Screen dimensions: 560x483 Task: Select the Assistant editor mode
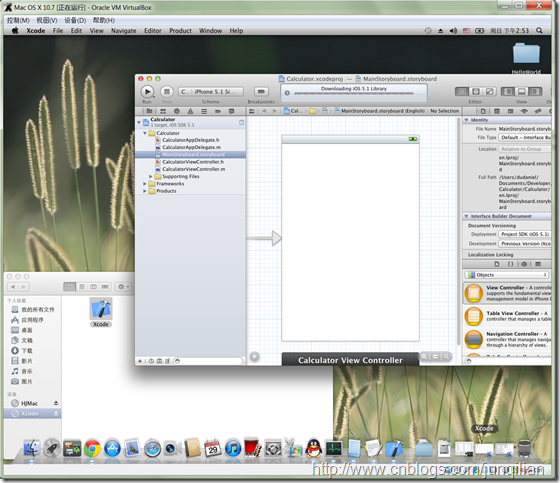[x=476, y=92]
